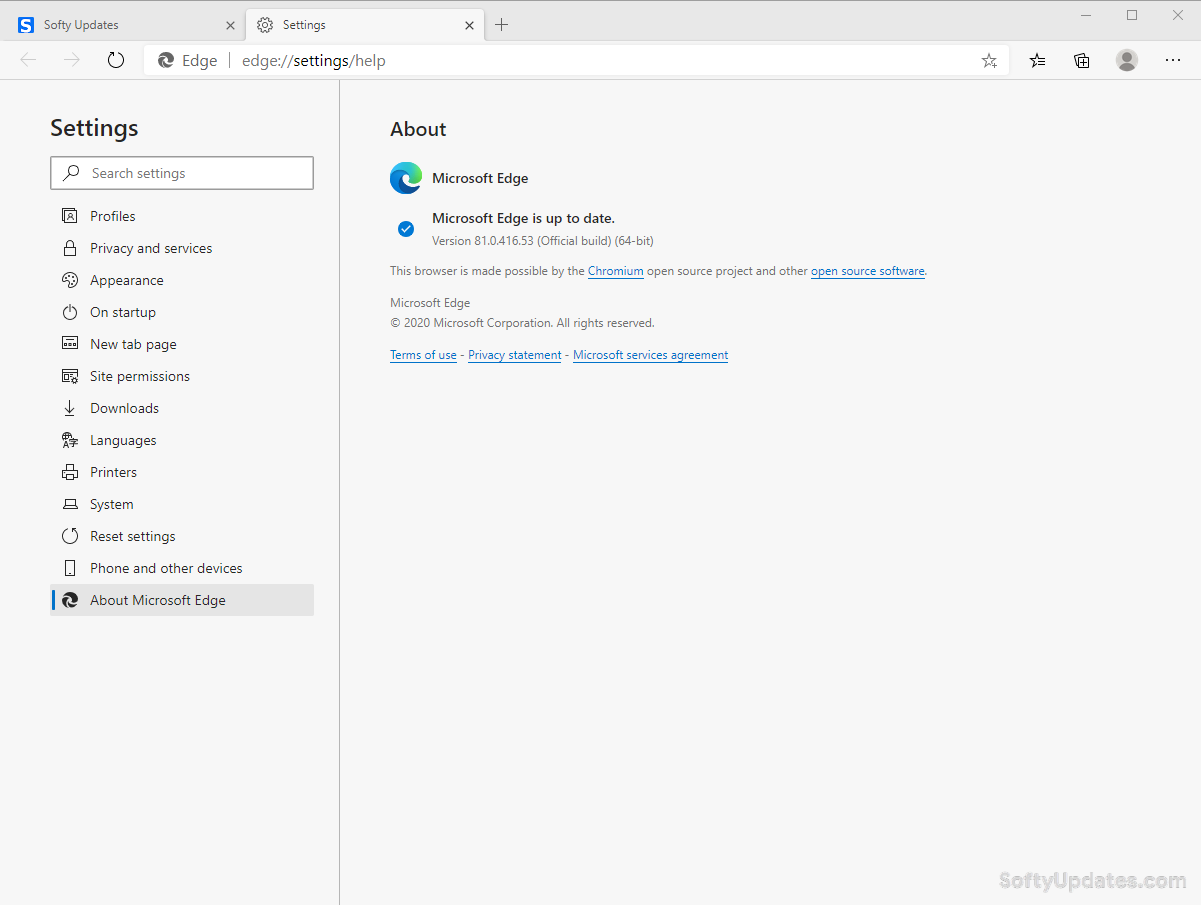Click the Softy Updates tab favicon
This screenshot has height=905, width=1201.
tap(26, 25)
